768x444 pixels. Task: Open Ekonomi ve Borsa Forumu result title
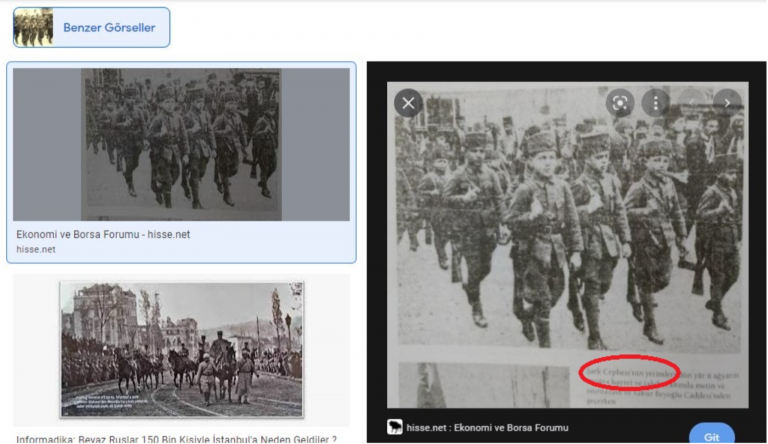point(103,234)
